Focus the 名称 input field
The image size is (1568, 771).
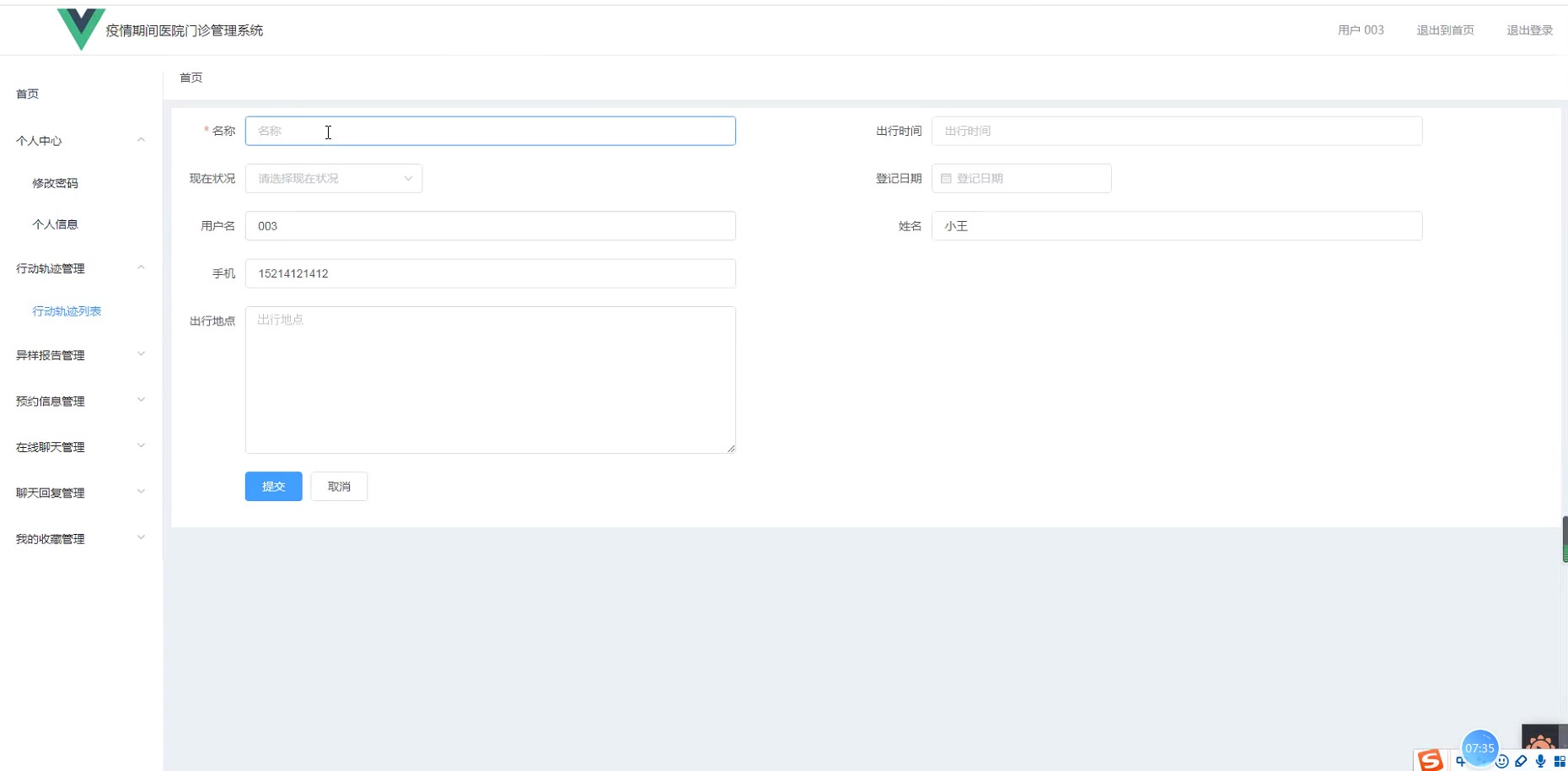click(x=491, y=131)
